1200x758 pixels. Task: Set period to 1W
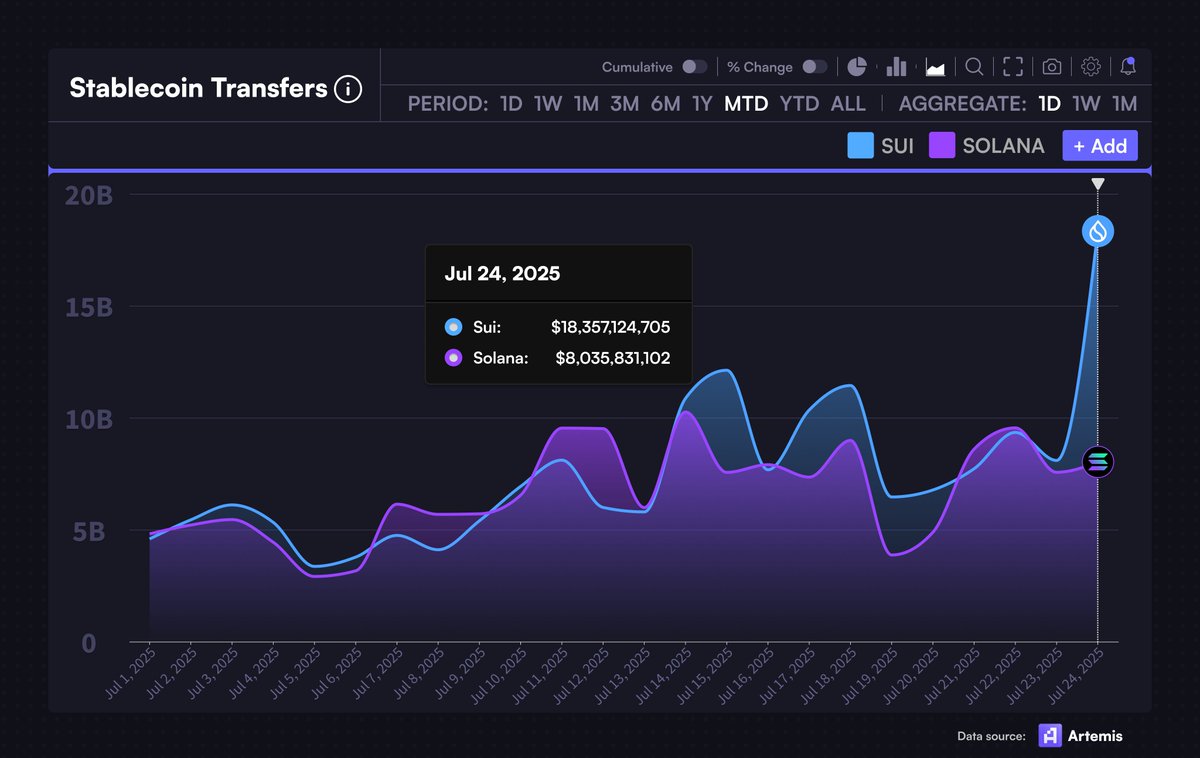[x=547, y=104]
